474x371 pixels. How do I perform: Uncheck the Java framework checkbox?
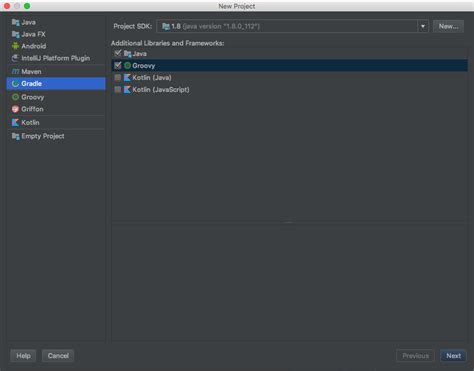point(118,53)
